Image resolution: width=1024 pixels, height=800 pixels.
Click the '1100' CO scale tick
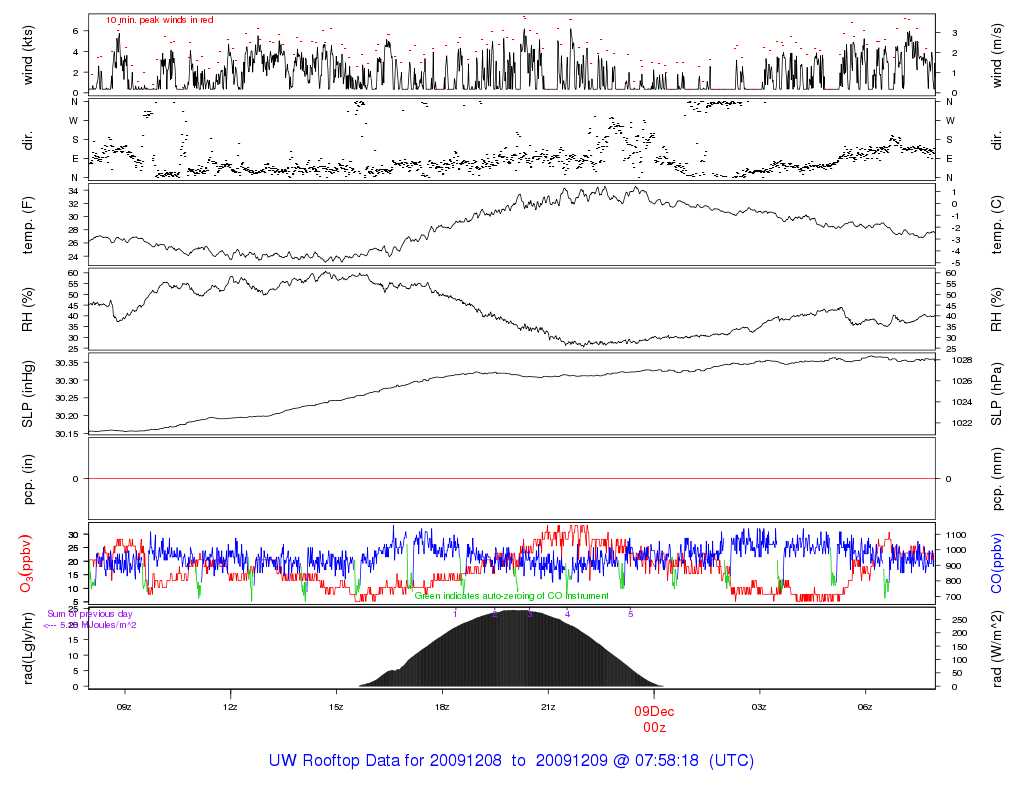957,535
